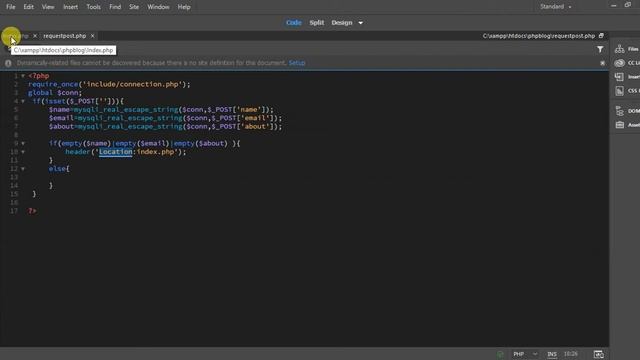Viewport: 640px width, 360px height.
Task: Open the CSS Designer panel icon
Action: click(619, 91)
